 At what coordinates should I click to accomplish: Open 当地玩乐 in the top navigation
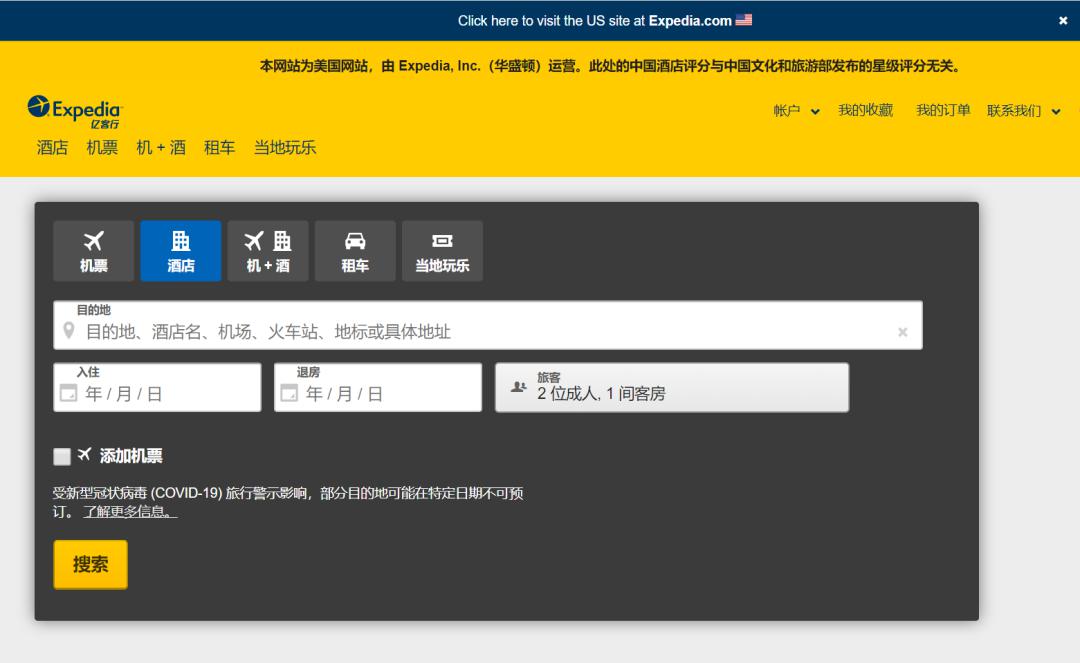[x=285, y=147]
